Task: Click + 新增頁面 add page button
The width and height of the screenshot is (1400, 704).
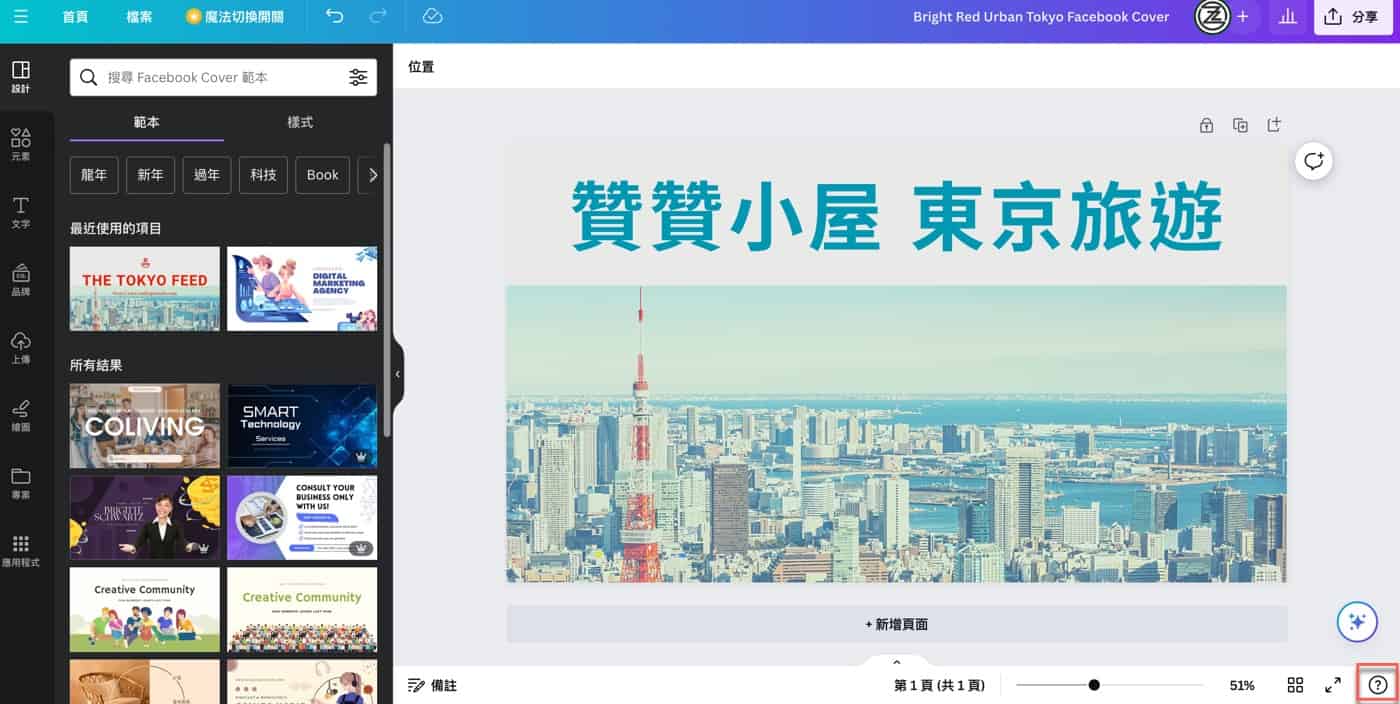Action: click(896, 624)
